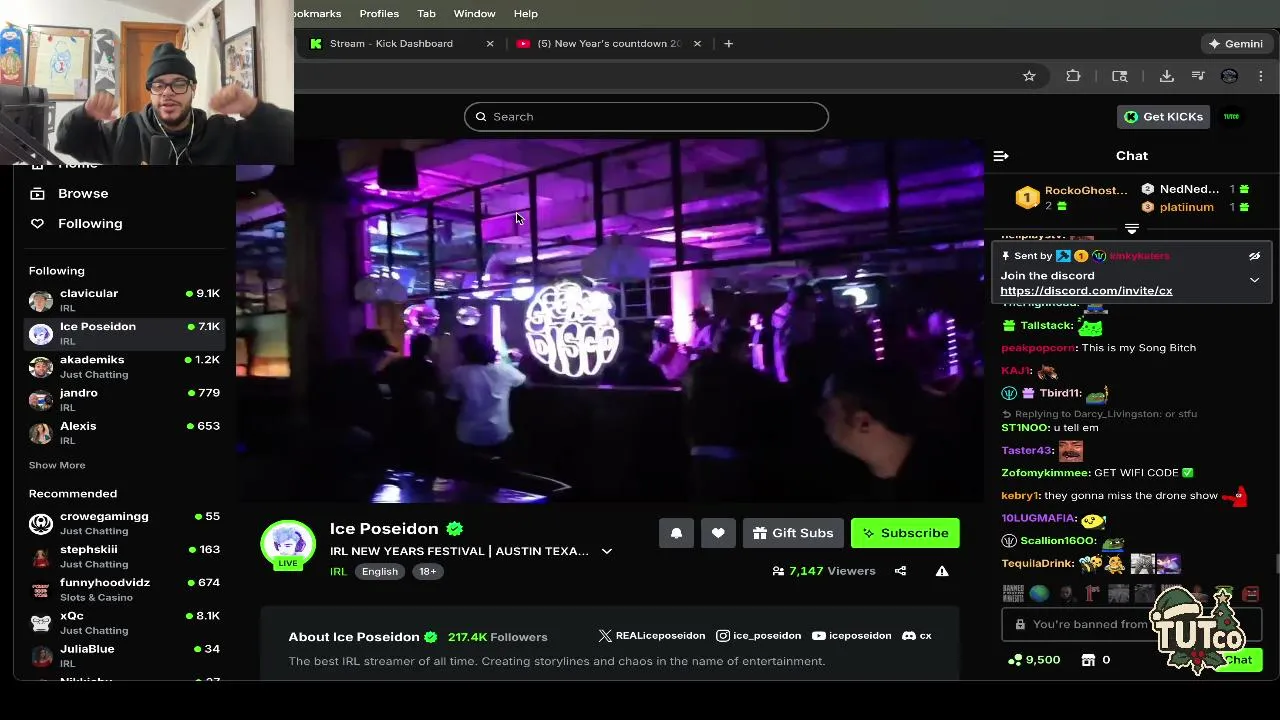Open the media control toolbar icon
Viewport: 1280px width, 720px height.
pyautogui.click(x=1198, y=76)
